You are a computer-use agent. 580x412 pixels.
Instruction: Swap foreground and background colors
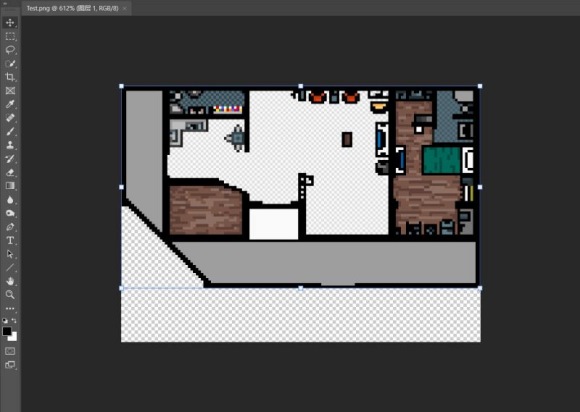14,321
